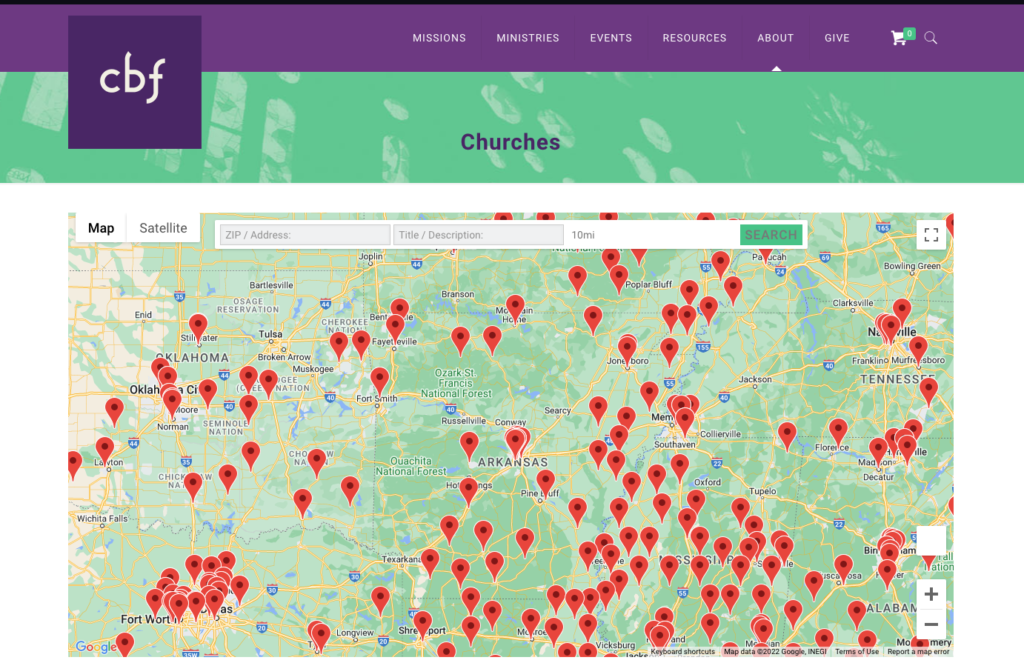
Task: Click the church pin at Jonesboro
Action: [x=628, y=351]
